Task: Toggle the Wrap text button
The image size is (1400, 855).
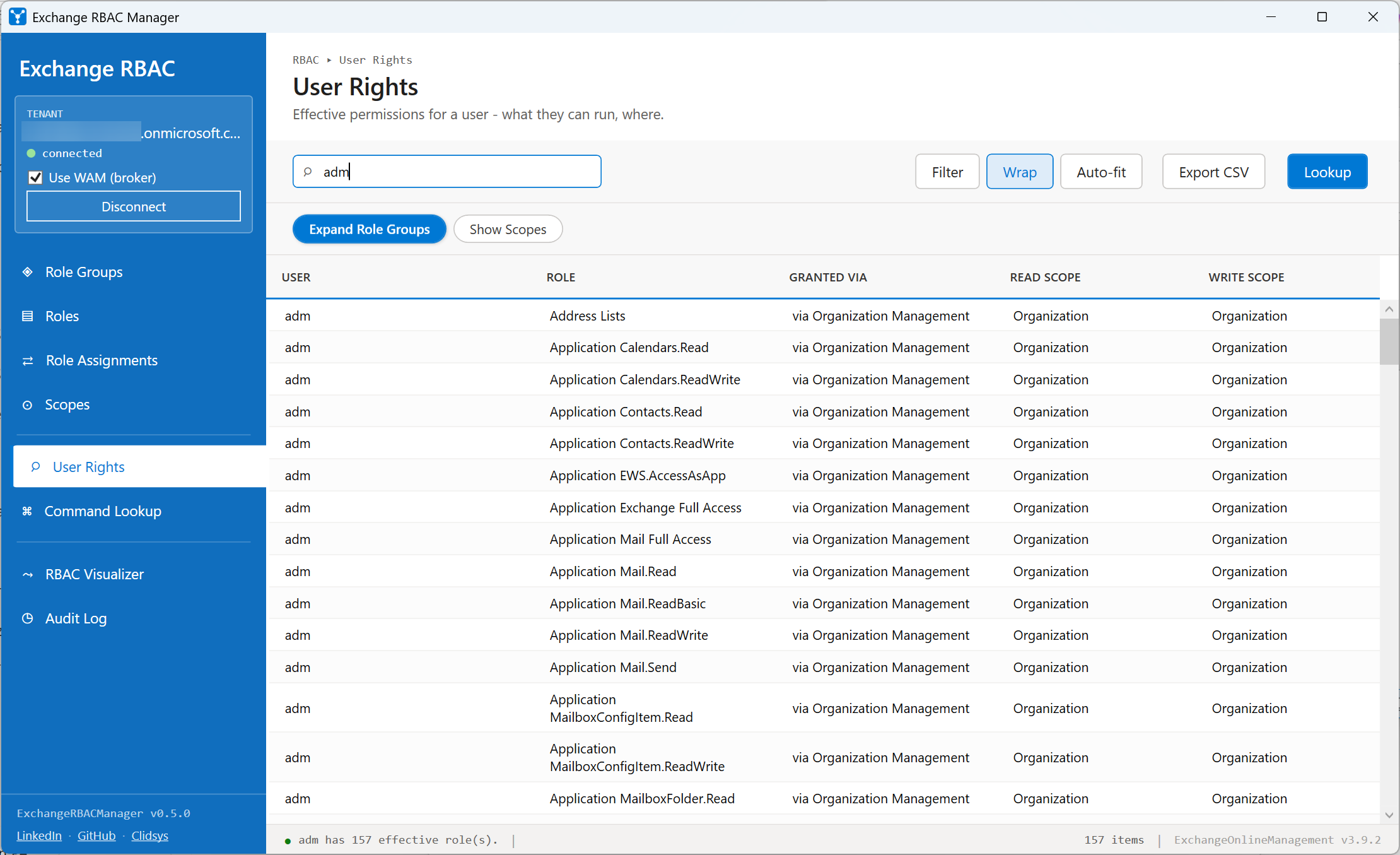Action: point(1020,172)
